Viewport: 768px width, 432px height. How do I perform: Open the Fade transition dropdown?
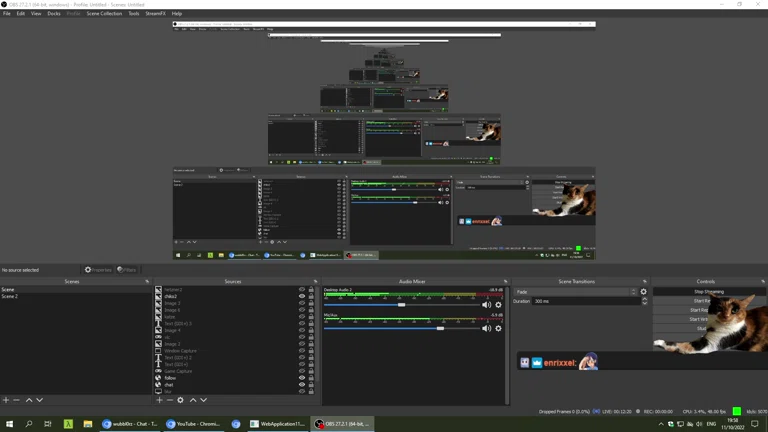click(x=575, y=292)
